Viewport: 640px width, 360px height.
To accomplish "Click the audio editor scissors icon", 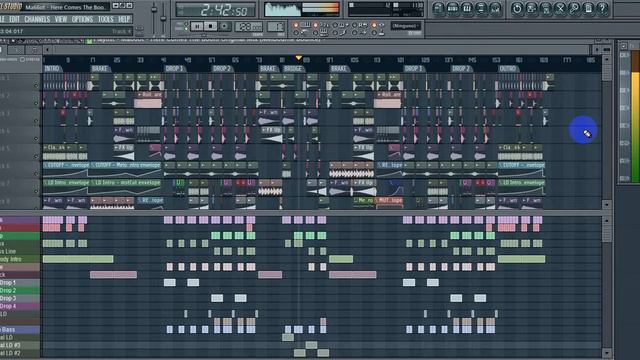I will (560, 9).
